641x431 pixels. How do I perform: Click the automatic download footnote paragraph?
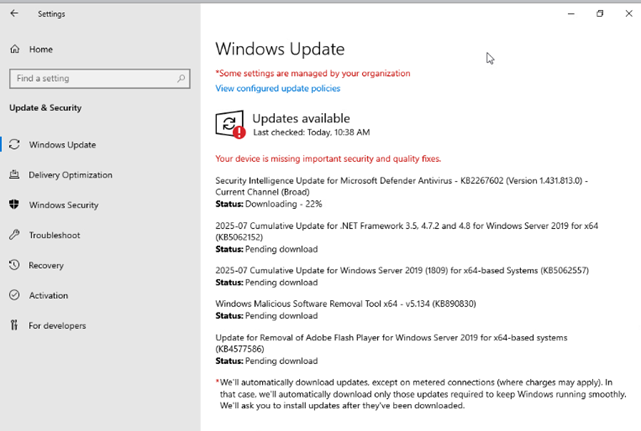(421, 394)
